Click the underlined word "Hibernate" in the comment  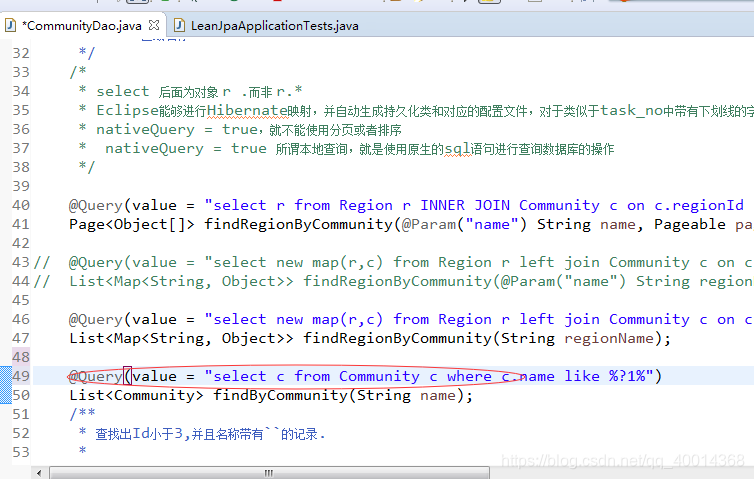tap(247, 111)
